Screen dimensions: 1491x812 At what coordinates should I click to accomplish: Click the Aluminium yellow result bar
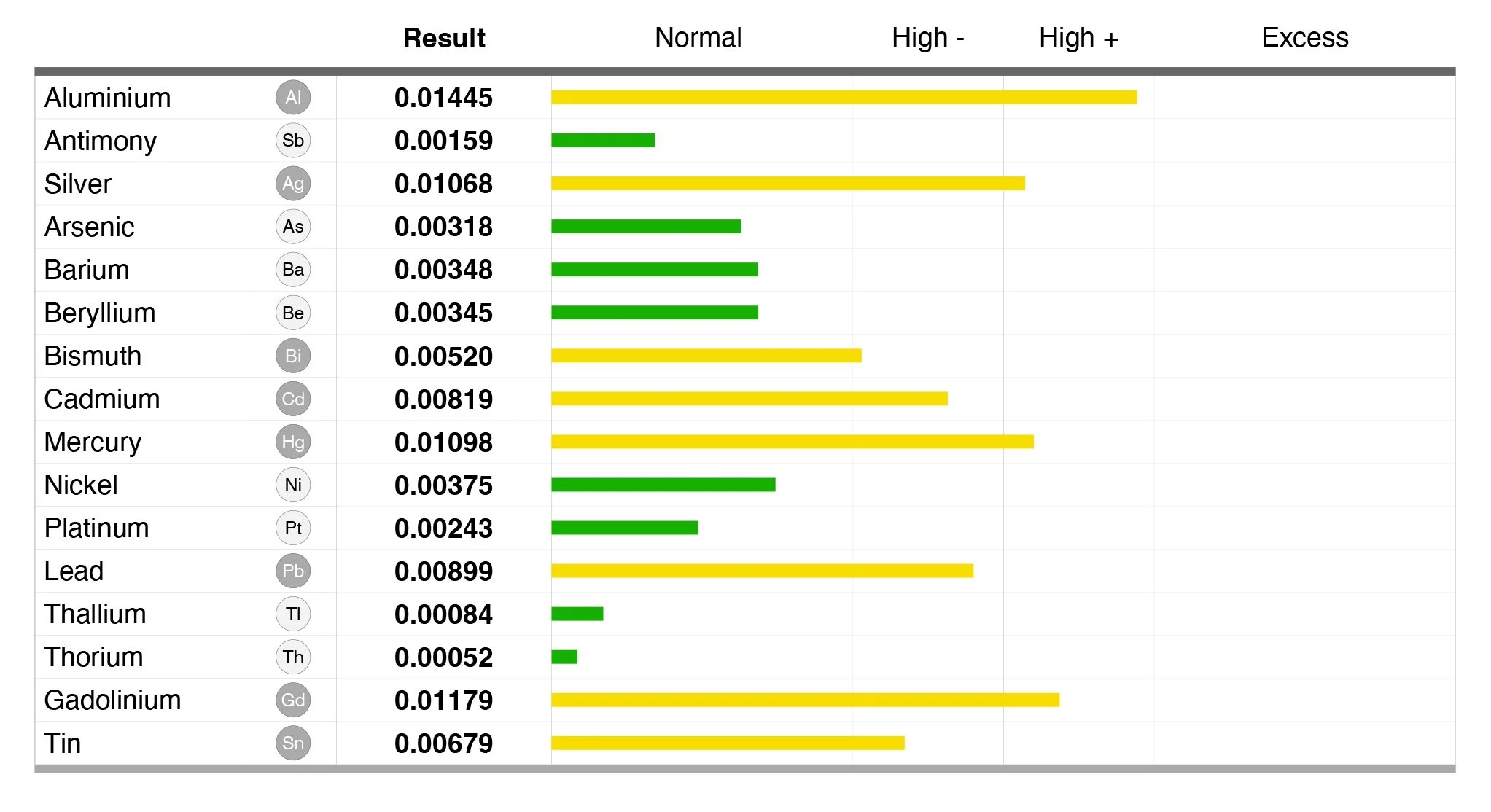click(x=844, y=98)
